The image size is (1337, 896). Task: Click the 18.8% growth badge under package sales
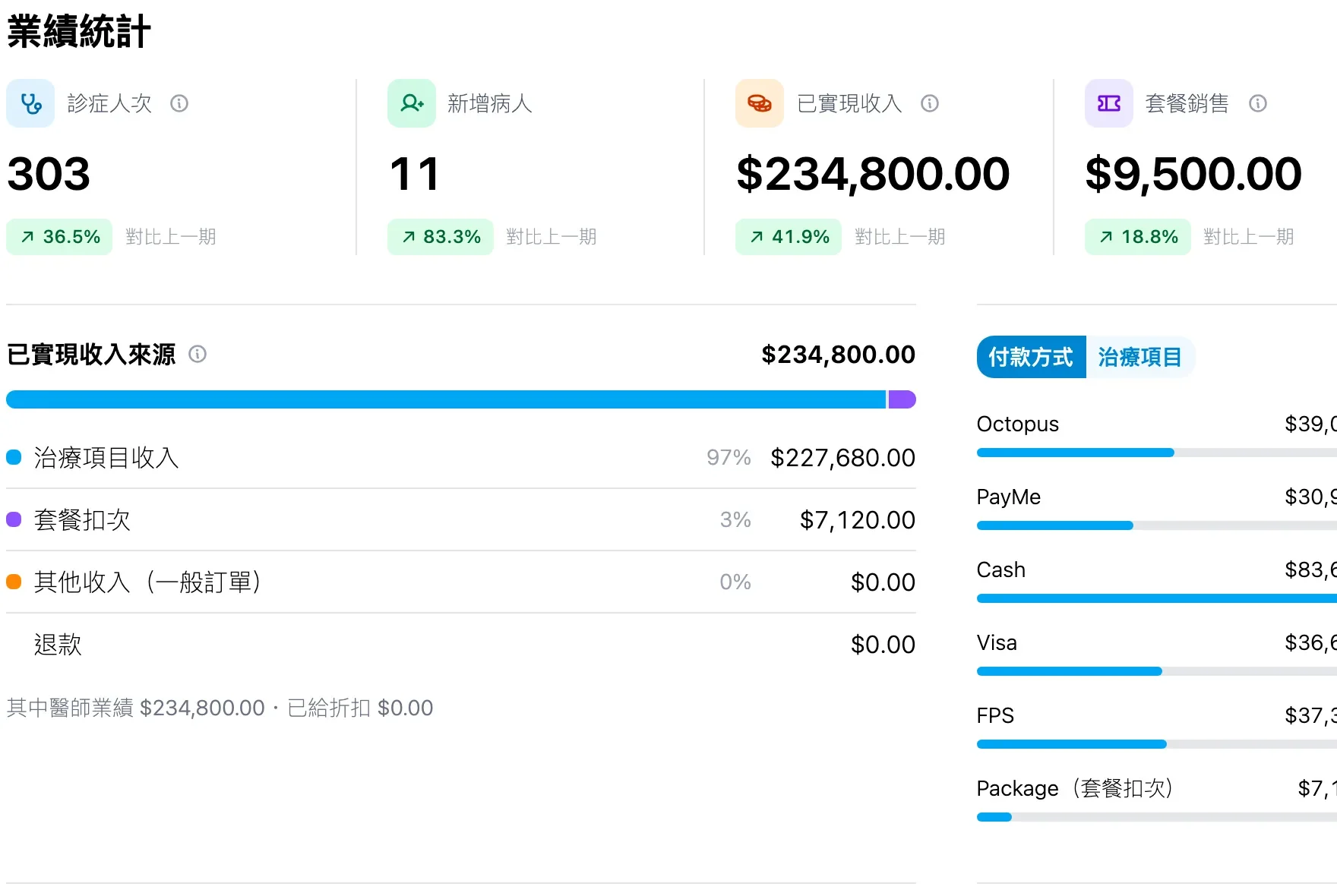[x=1138, y=237]
